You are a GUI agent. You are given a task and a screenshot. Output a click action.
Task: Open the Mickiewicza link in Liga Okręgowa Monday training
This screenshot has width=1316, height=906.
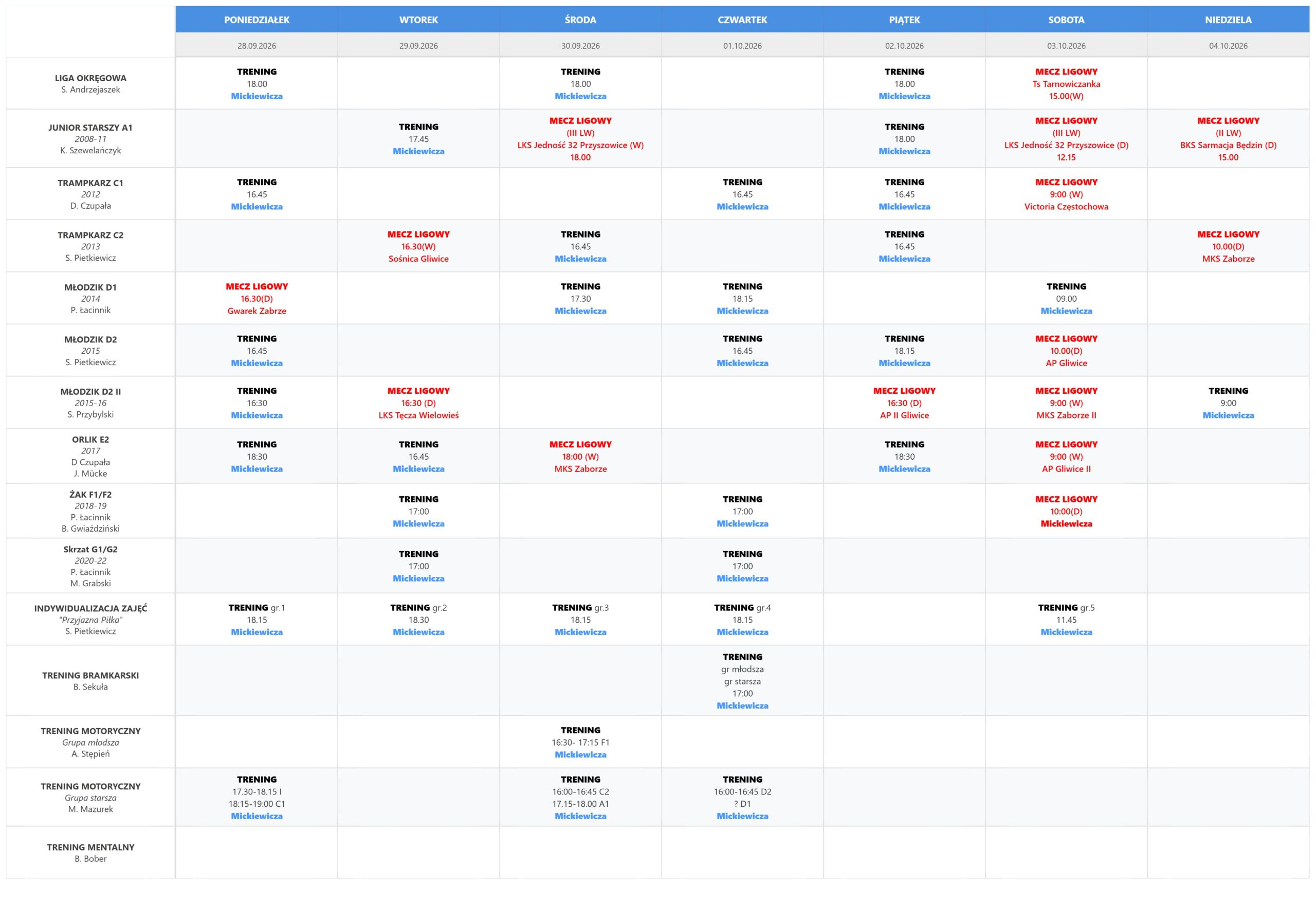tap(257, 97)
